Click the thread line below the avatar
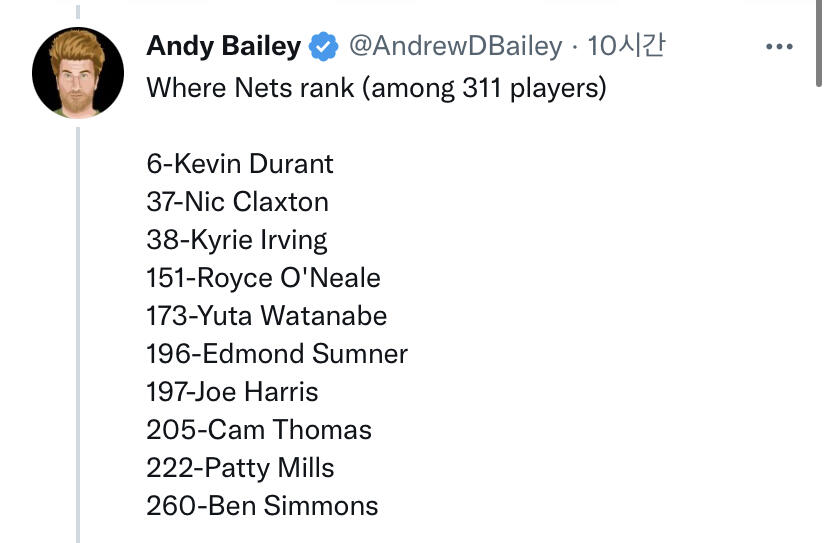828x543 pixels. (x=78, y=330)
